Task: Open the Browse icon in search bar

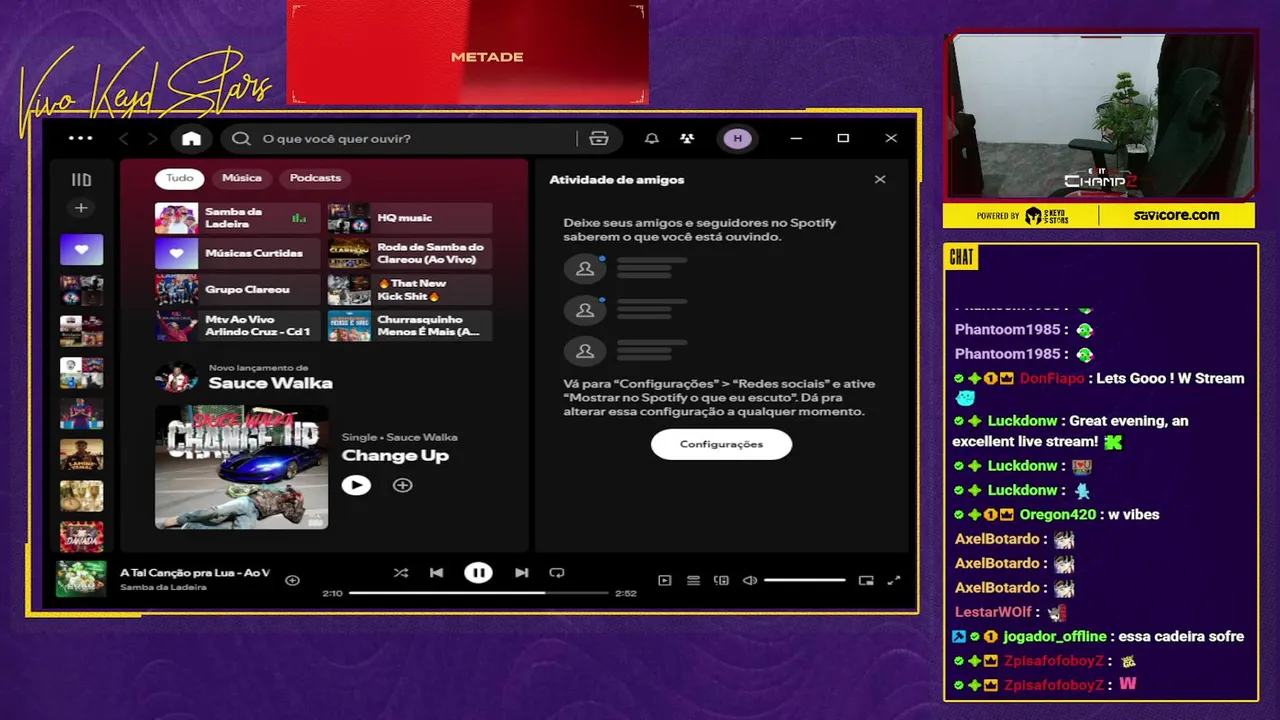Action: (599, 139)
